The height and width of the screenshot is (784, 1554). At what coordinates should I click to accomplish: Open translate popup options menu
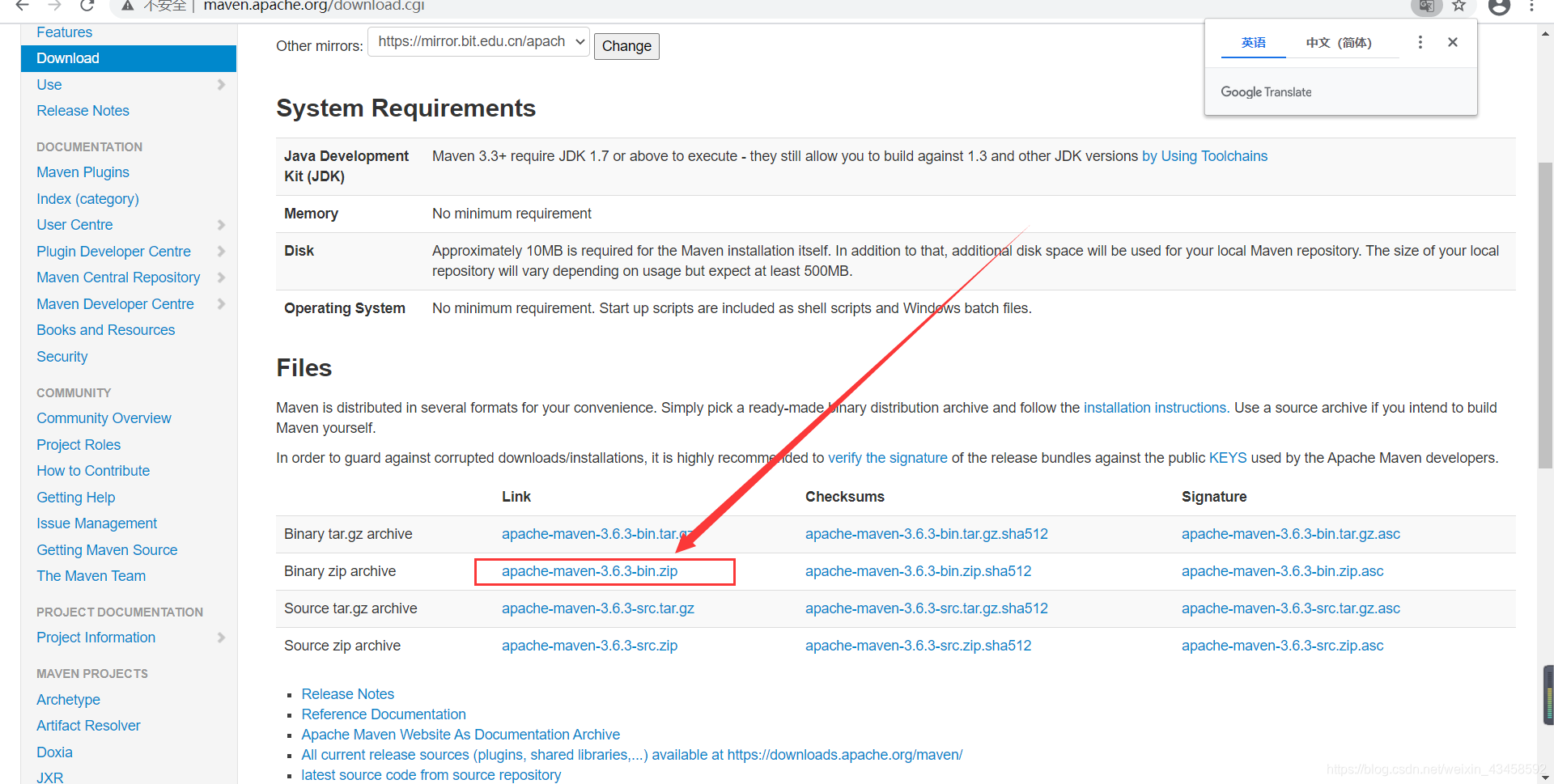1420,42
